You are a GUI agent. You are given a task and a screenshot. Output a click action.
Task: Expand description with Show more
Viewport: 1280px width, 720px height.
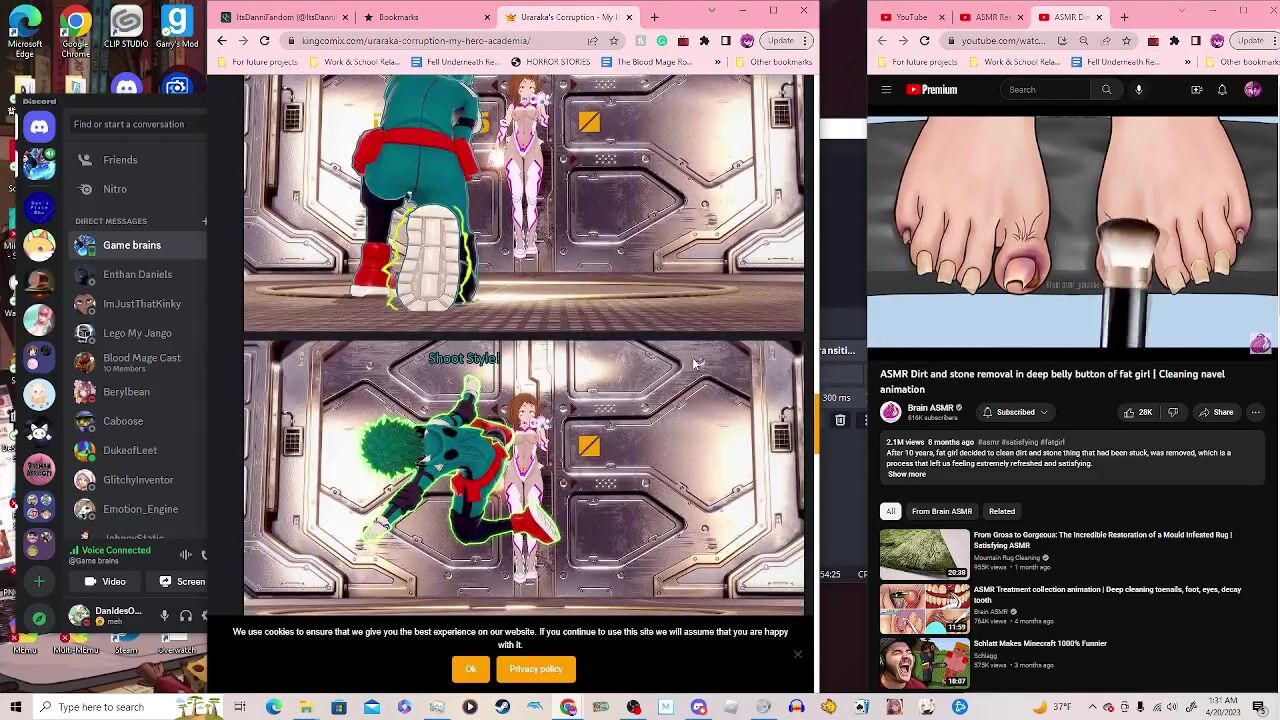coord(906,474)
